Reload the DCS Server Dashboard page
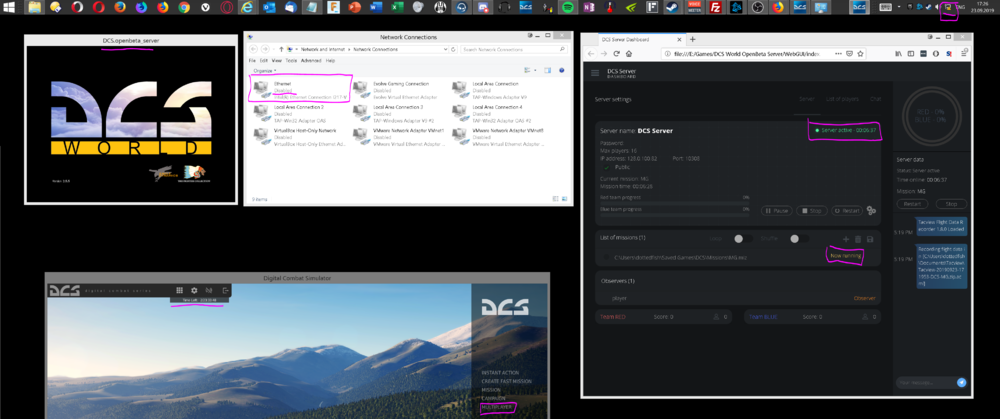 pyautogui.click(x=617, y=54)
